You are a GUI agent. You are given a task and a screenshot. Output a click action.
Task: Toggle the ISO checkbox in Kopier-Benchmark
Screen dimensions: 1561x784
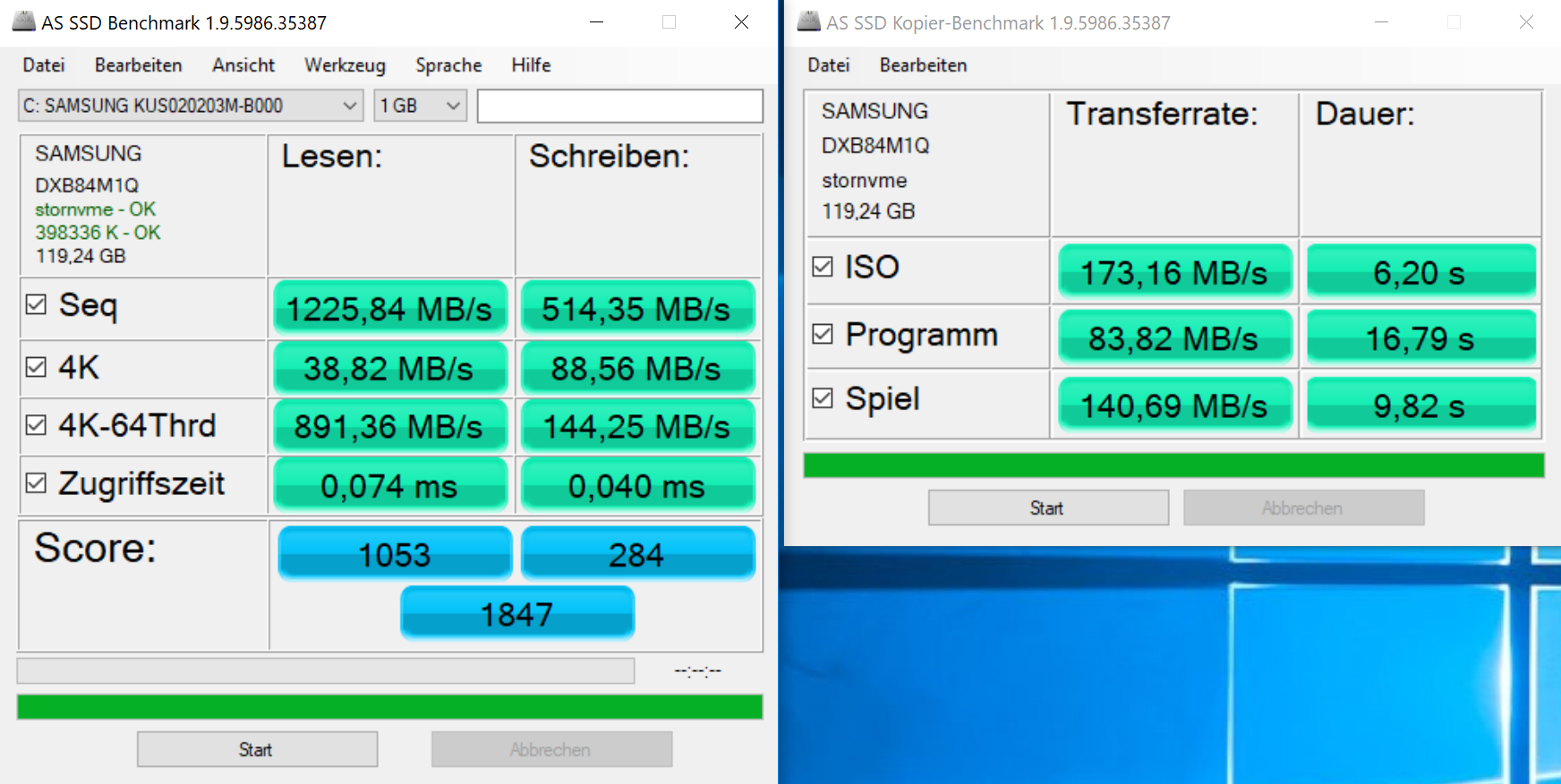pos(823,267)
